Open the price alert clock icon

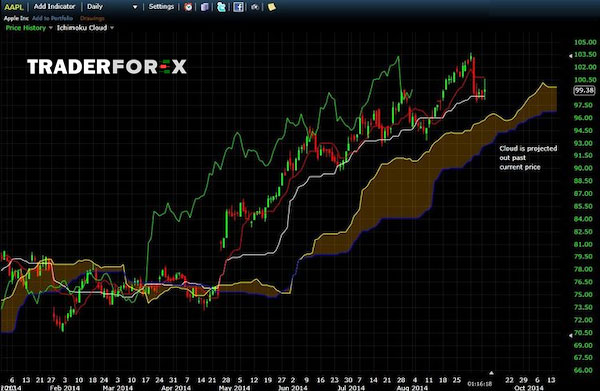coord(188,7)
